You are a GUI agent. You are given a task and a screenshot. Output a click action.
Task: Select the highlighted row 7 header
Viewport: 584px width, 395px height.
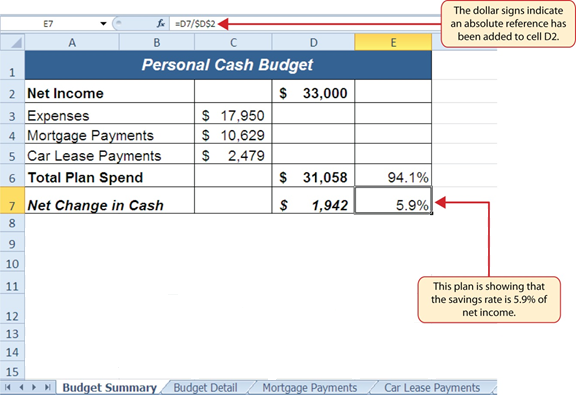(12, 200)
